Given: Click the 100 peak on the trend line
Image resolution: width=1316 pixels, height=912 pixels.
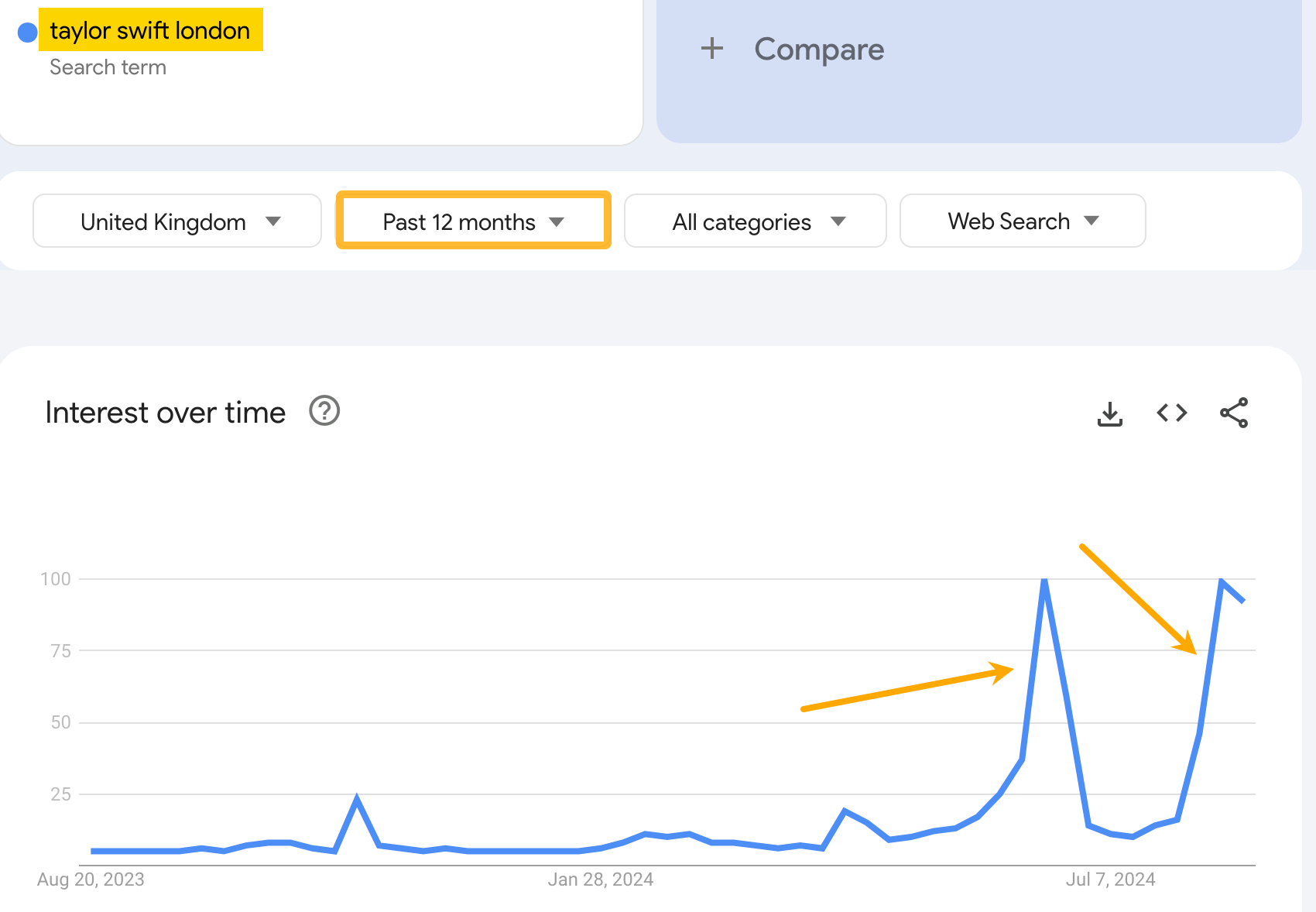Looking at the screenshot, I should (1044, 579).
